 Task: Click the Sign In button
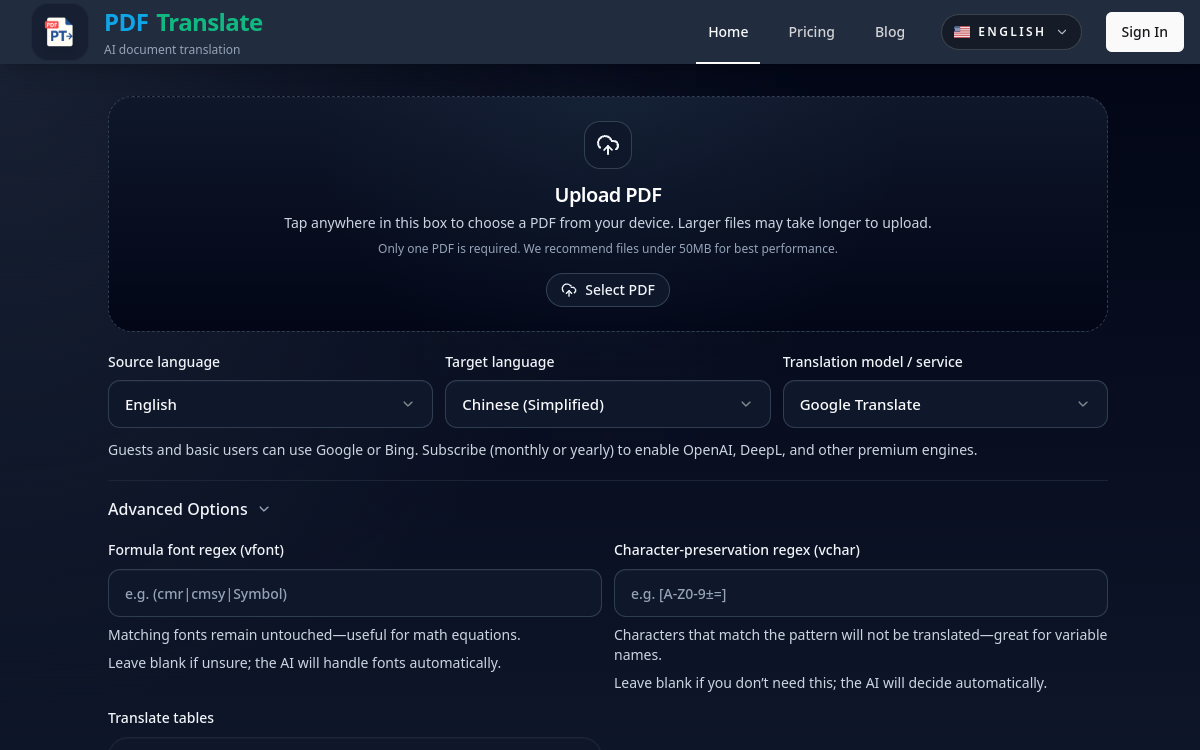tap(1144, 32)
